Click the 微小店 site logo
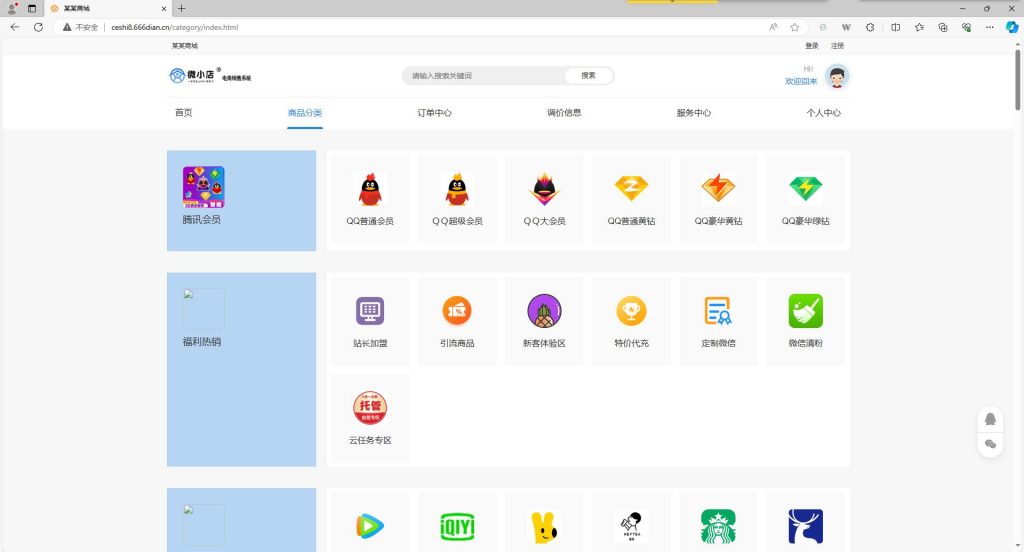The image size is (1024, 552). (x=210, y=75)
